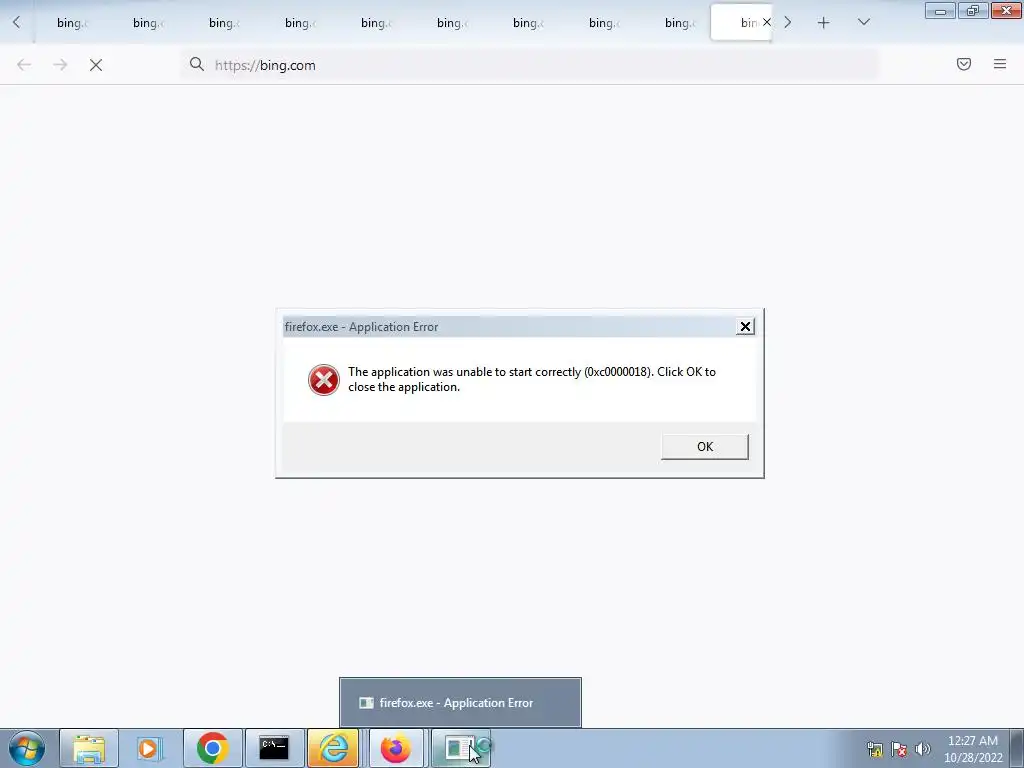Open the volume speaker tray icon

[x=923, y=749]
